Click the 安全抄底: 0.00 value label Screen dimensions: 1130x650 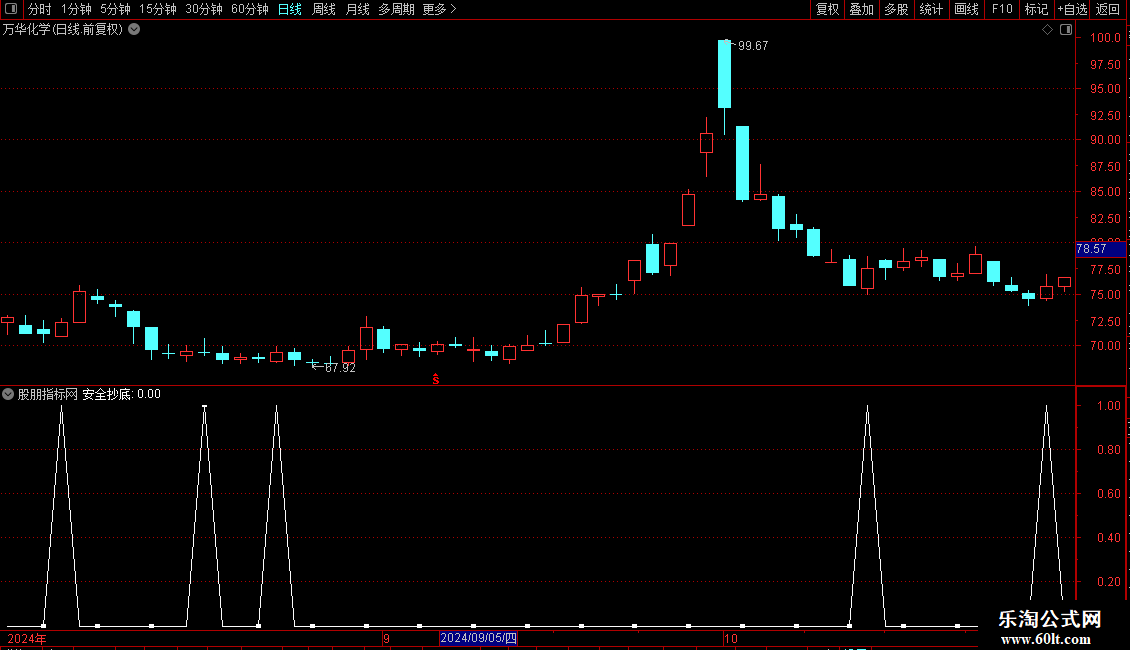tap(121, 394)
